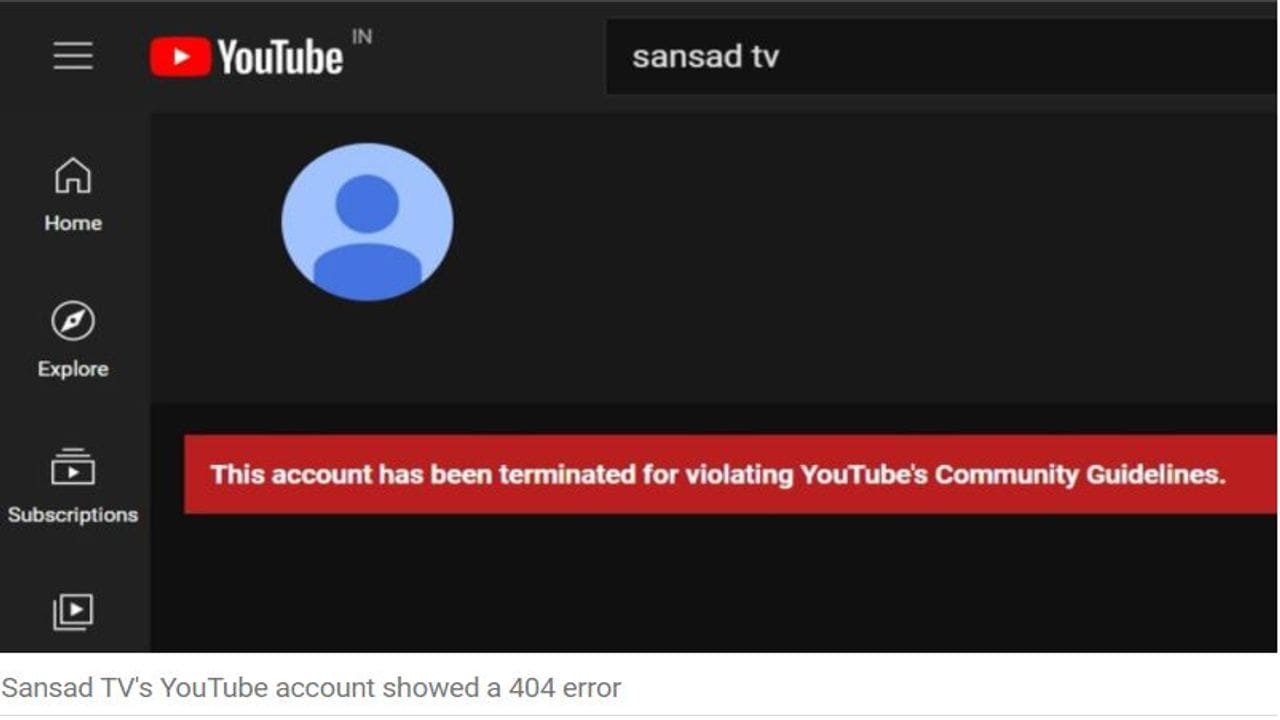The height and width of the screenshot is (720, 1280).
Task: Click the default channel avatar picture
Action: coord(367,222)
